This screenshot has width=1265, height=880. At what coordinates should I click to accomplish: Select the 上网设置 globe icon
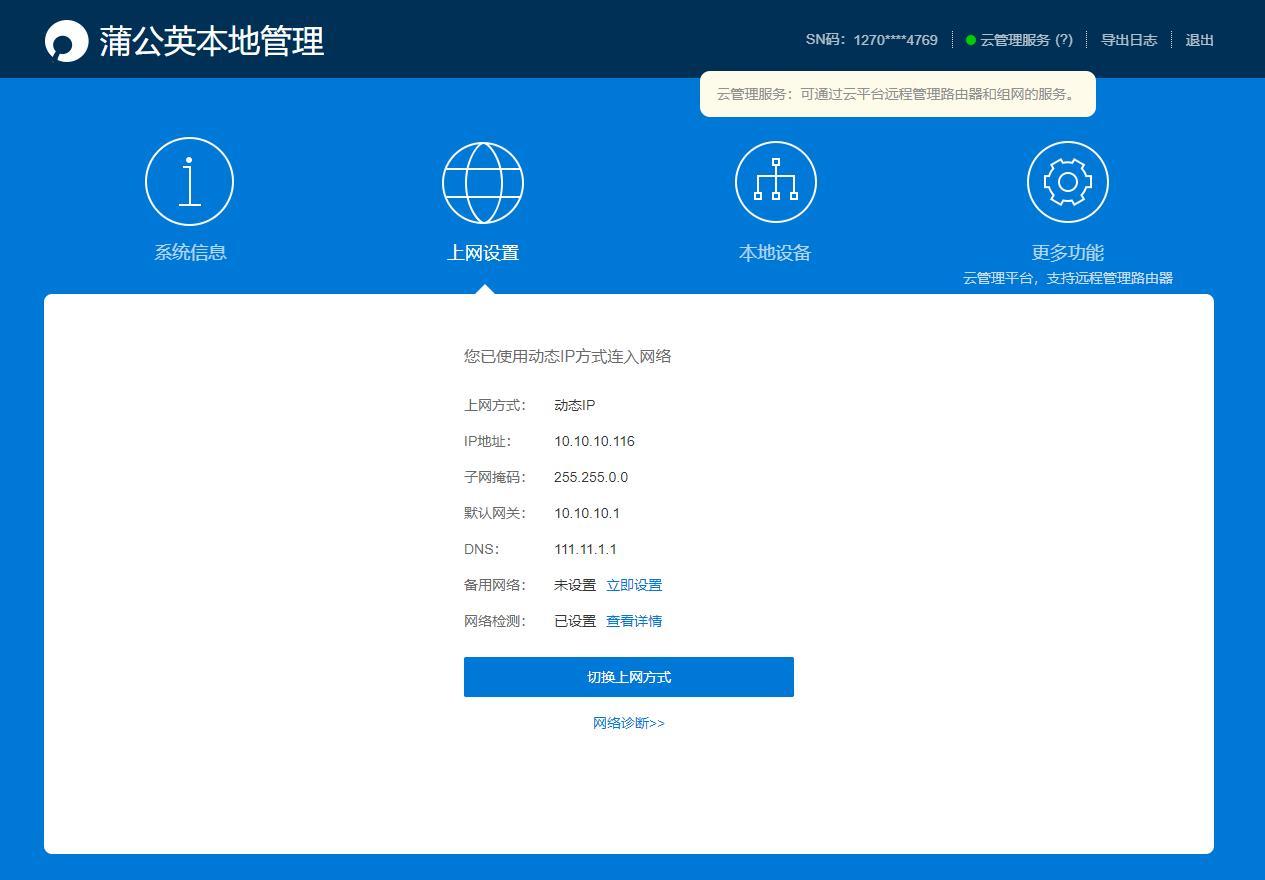(x=483, y=183)
